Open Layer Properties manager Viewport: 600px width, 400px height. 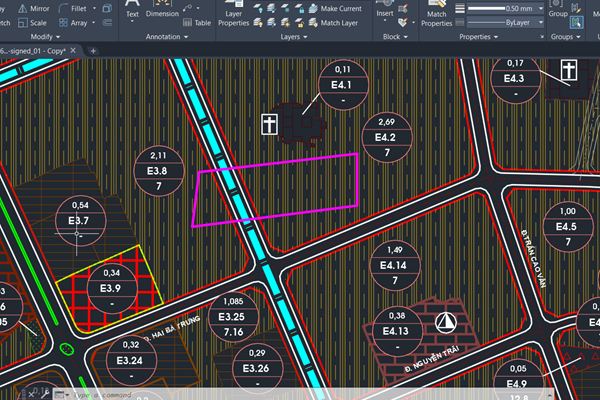coord(233,14)
